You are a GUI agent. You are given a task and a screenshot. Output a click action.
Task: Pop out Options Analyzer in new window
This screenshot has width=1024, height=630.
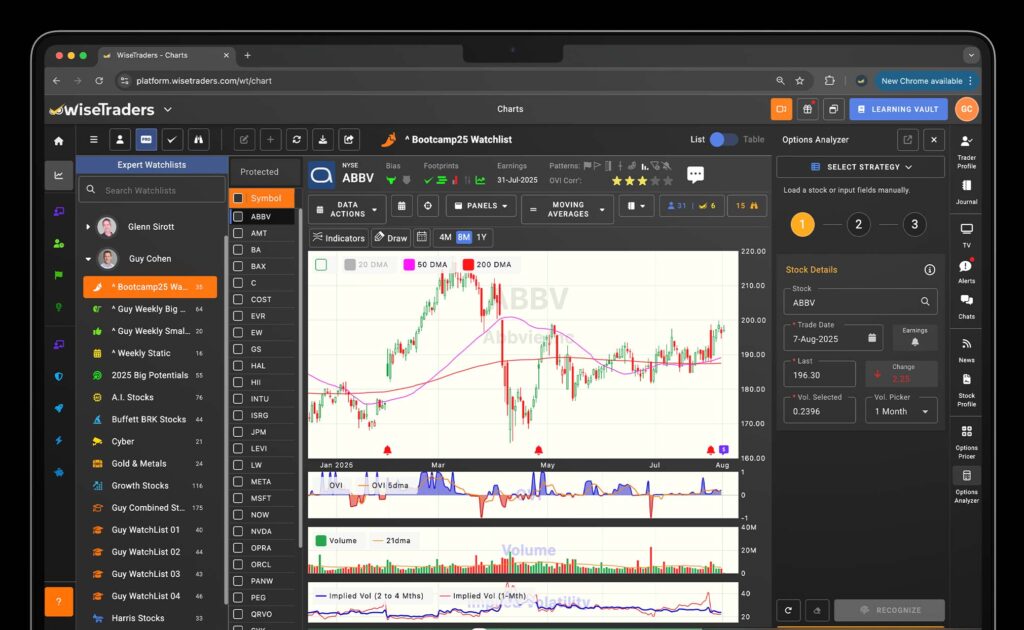coord(908,139)
